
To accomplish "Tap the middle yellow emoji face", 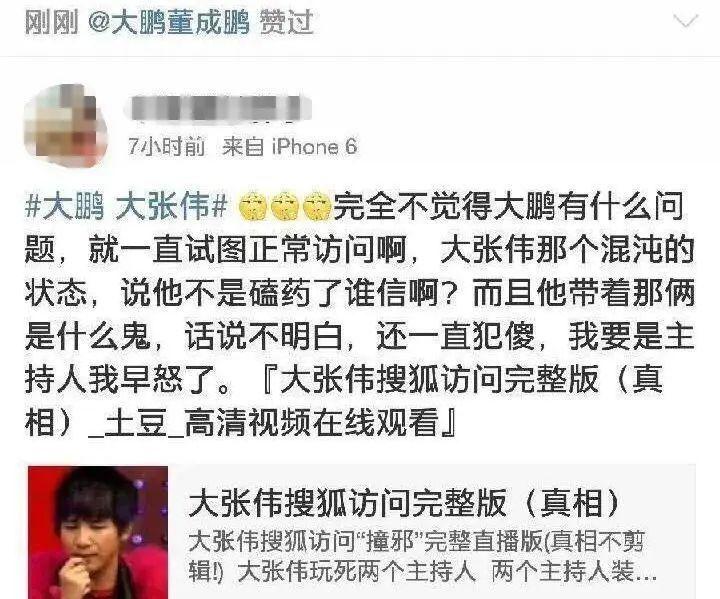I will [285, 207].
